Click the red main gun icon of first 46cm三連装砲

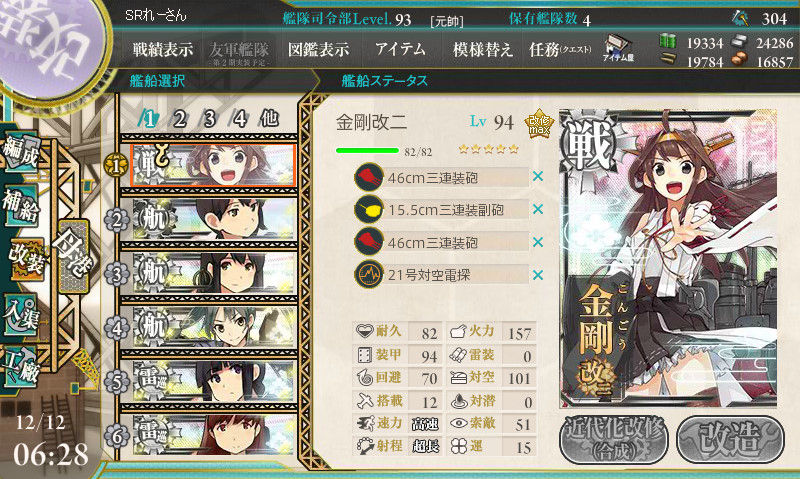(x=368, y=177)
